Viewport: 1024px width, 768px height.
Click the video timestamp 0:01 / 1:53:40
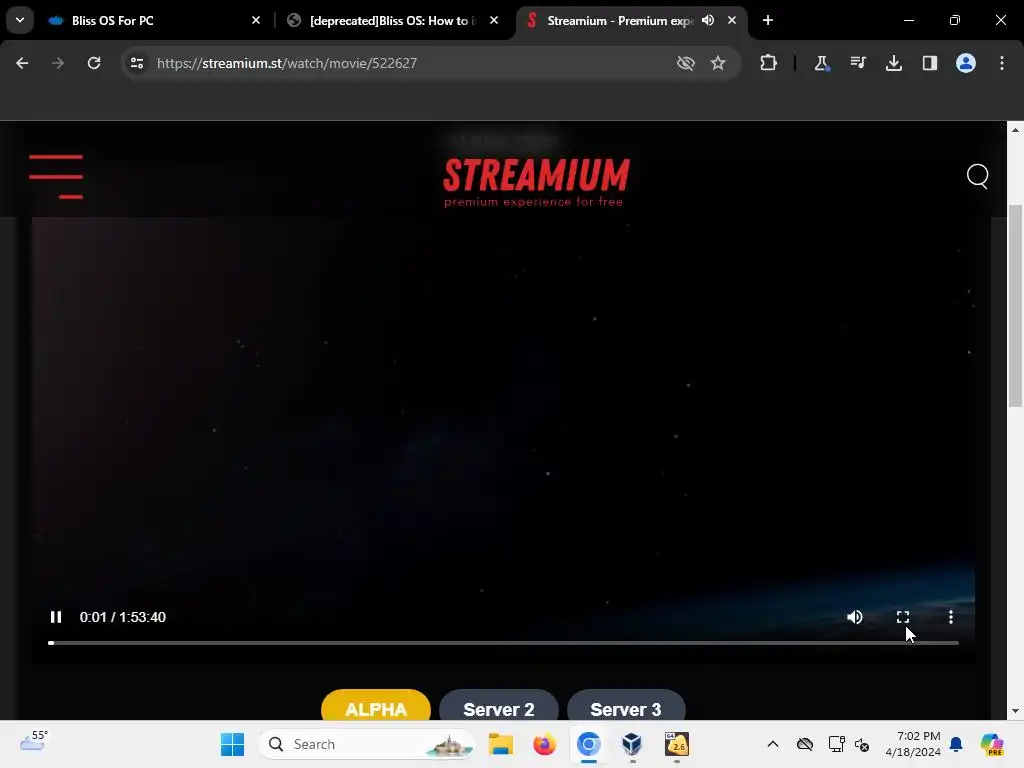coord(123,617)
